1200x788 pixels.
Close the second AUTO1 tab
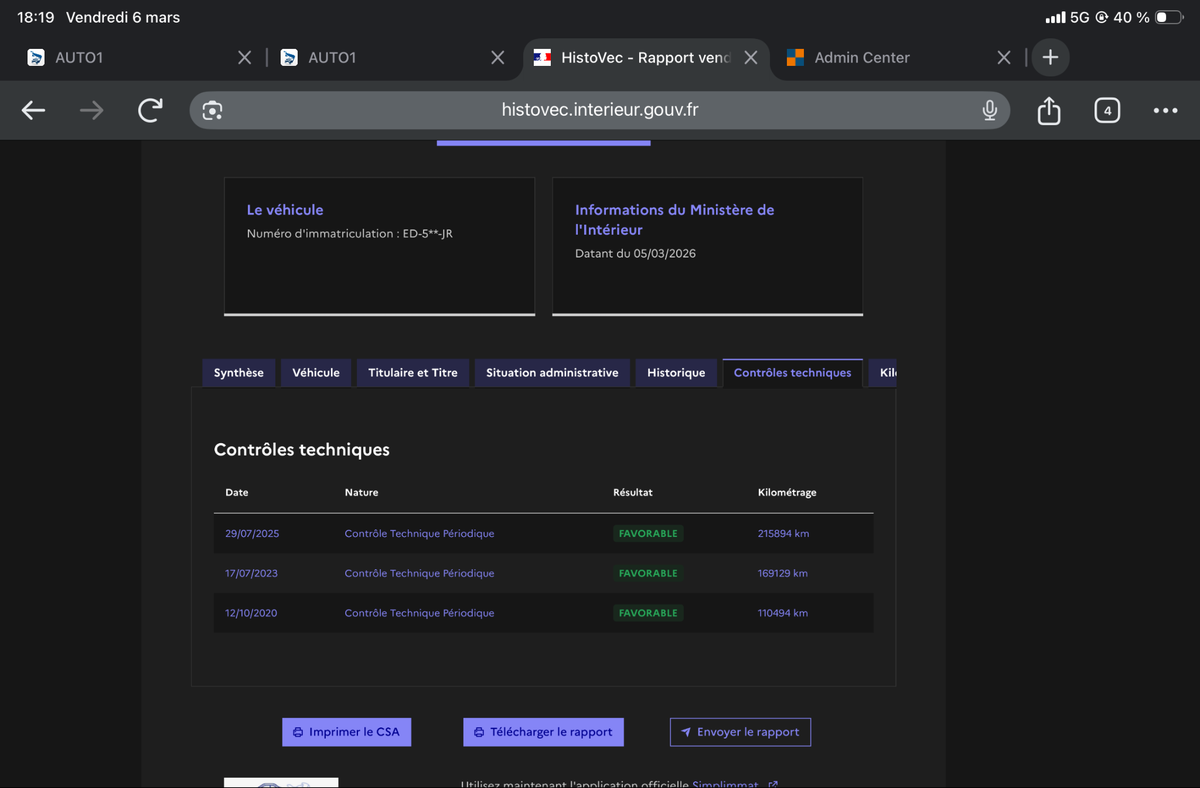(497, 57)
